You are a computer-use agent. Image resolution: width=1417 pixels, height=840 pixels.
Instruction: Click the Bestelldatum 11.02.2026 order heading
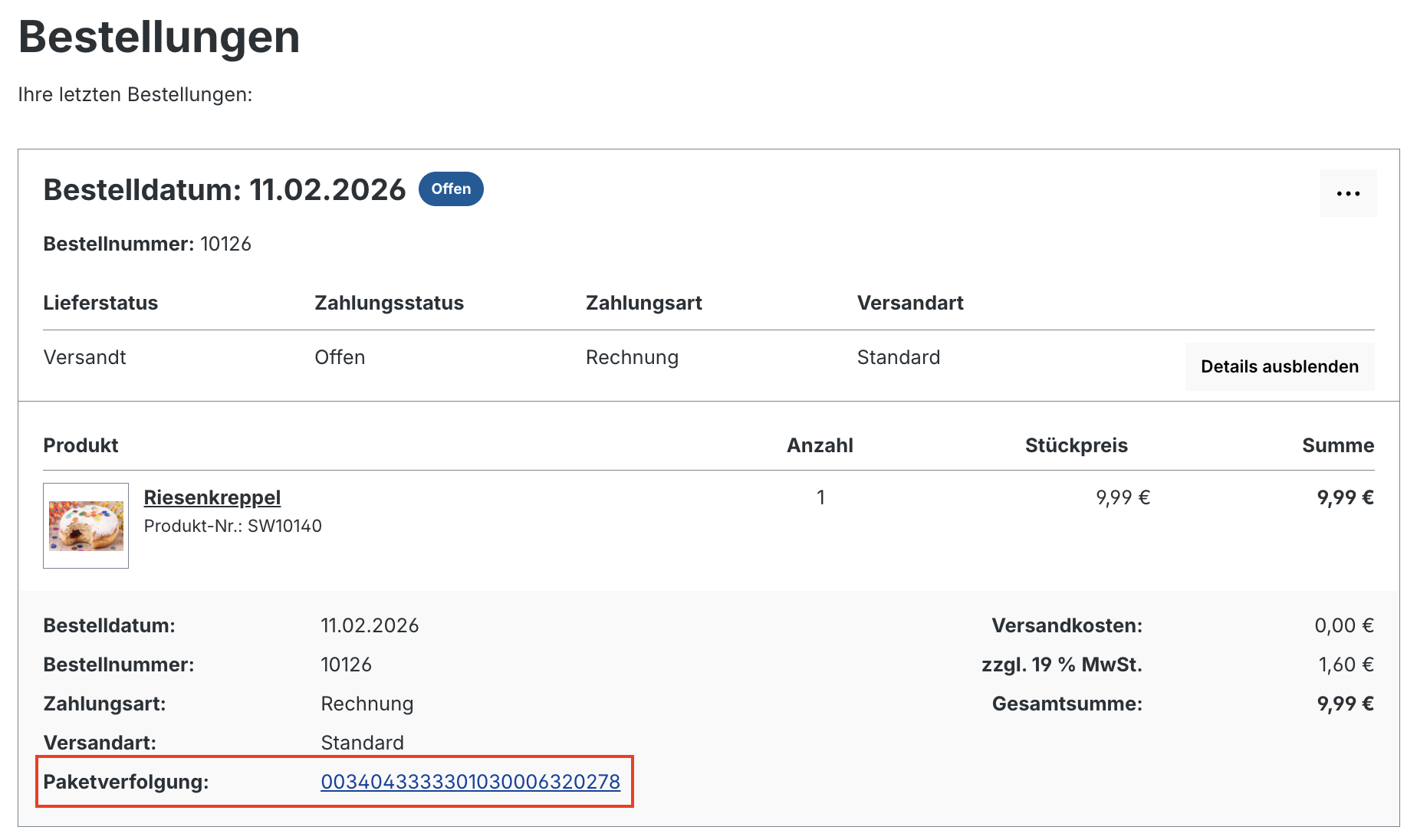[x=224, y=190]
